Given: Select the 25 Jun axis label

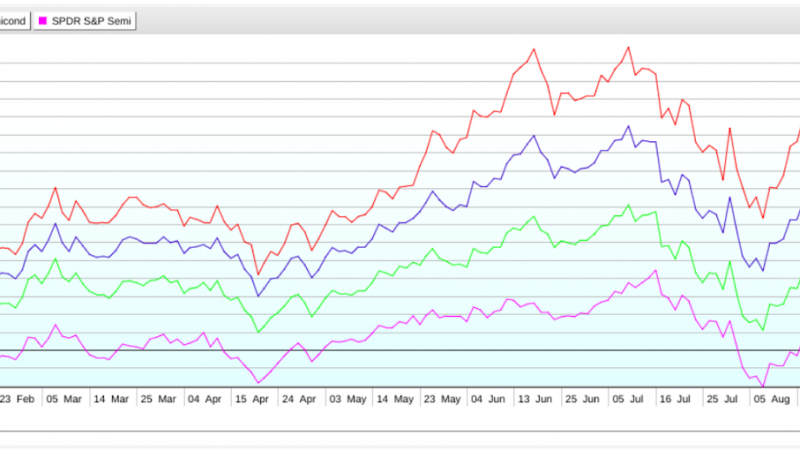Looking at the screenshot, I should 582,399.
